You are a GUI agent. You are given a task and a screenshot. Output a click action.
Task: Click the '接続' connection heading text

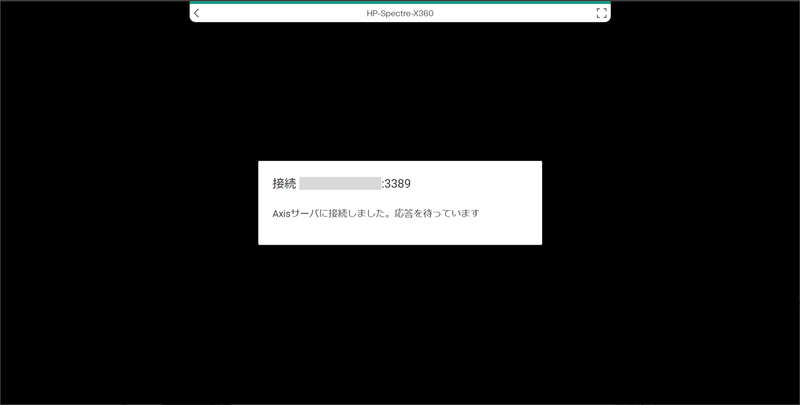point(284,184)
